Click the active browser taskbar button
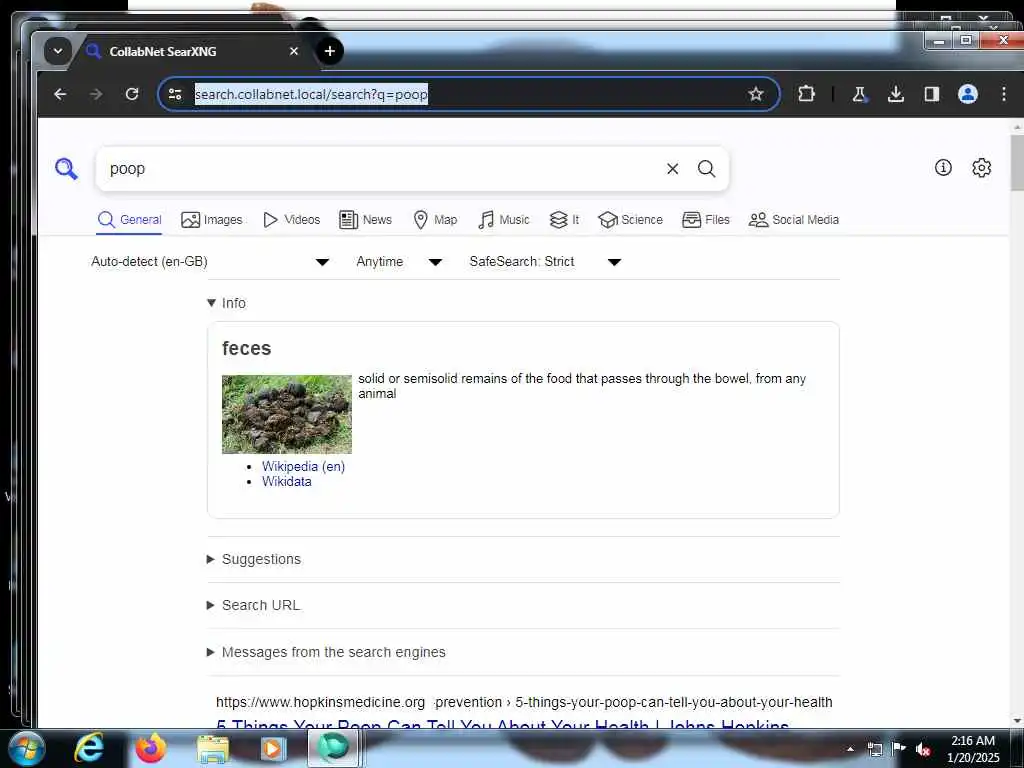 (333, 748)
